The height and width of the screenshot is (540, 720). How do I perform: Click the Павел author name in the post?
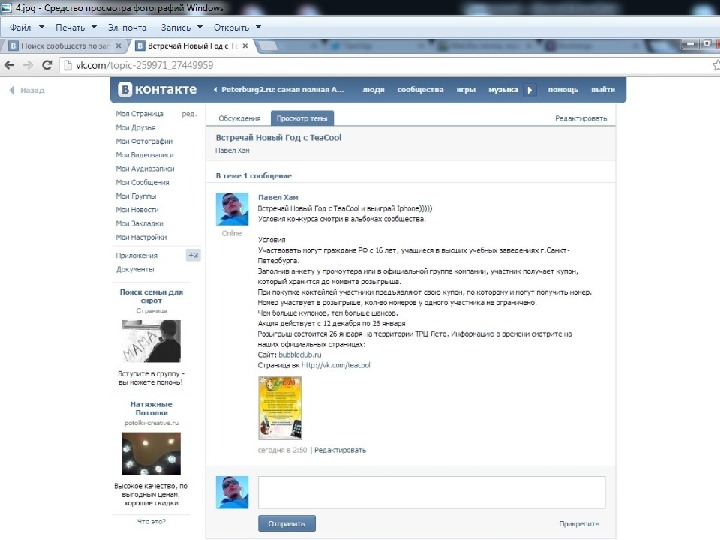(x=278, y=197)
